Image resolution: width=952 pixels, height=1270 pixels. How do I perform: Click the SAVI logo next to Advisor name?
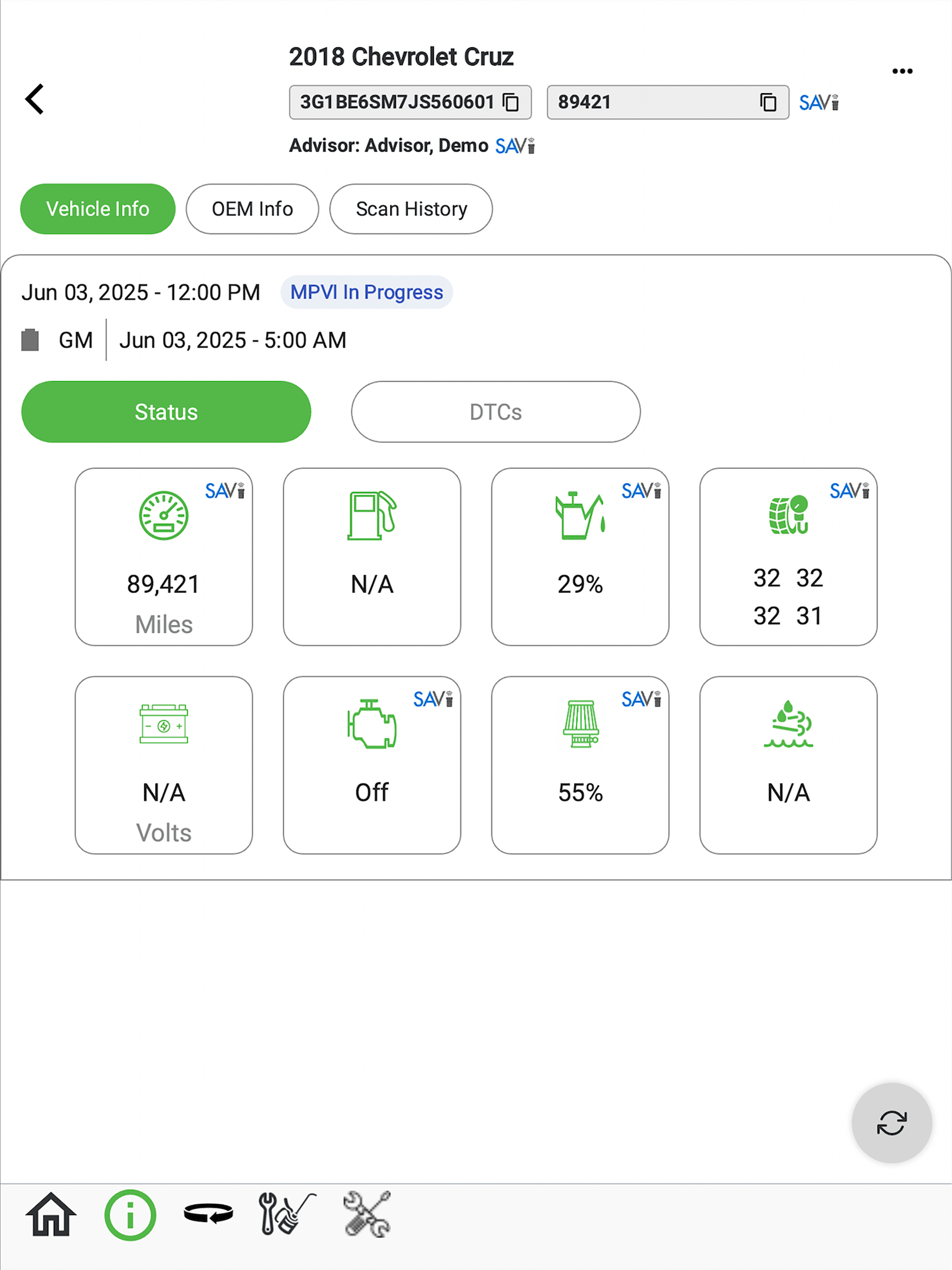click(515, 146)
